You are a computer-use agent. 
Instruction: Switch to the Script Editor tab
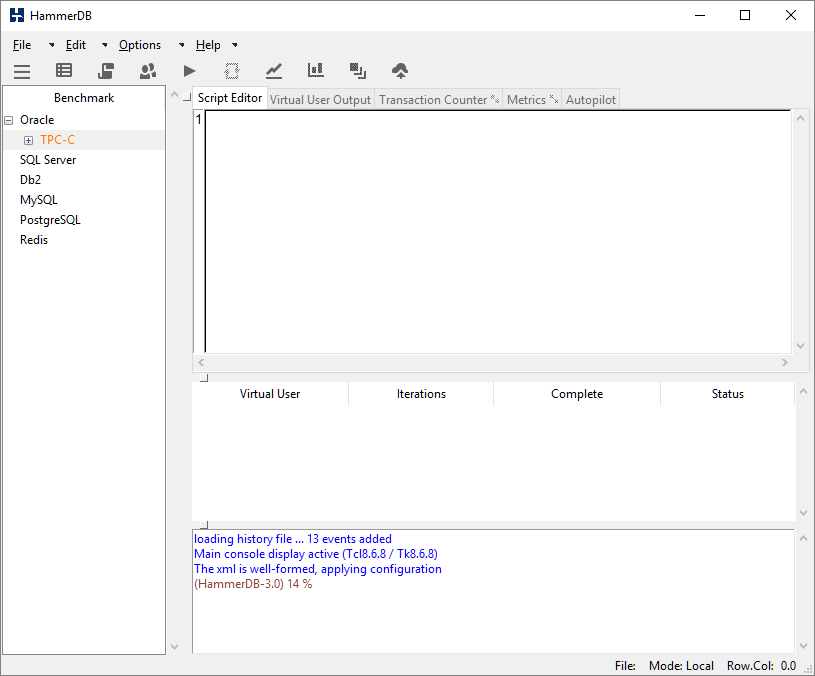coord(230,98)
